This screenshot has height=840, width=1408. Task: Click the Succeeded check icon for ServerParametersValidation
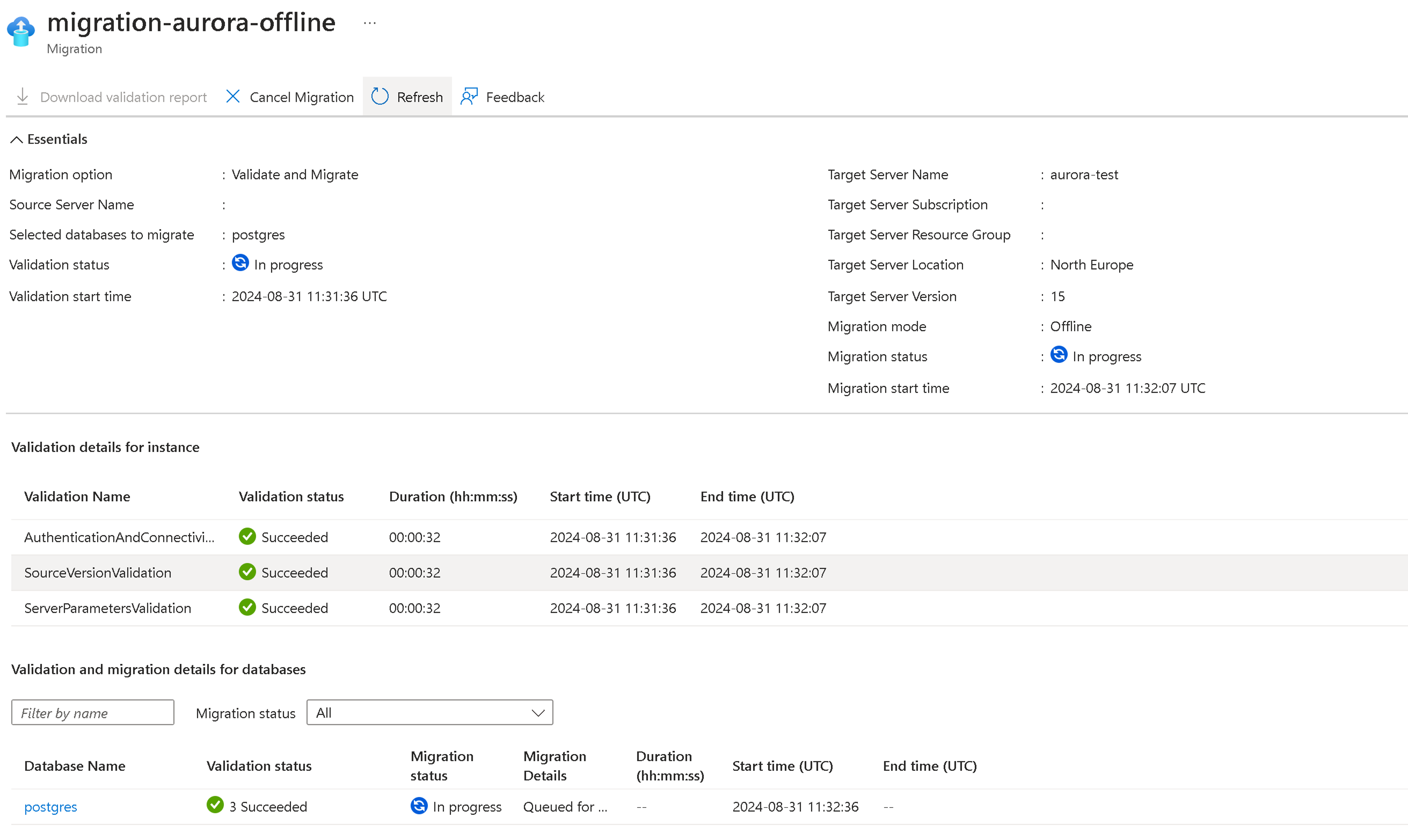point(247,607)
